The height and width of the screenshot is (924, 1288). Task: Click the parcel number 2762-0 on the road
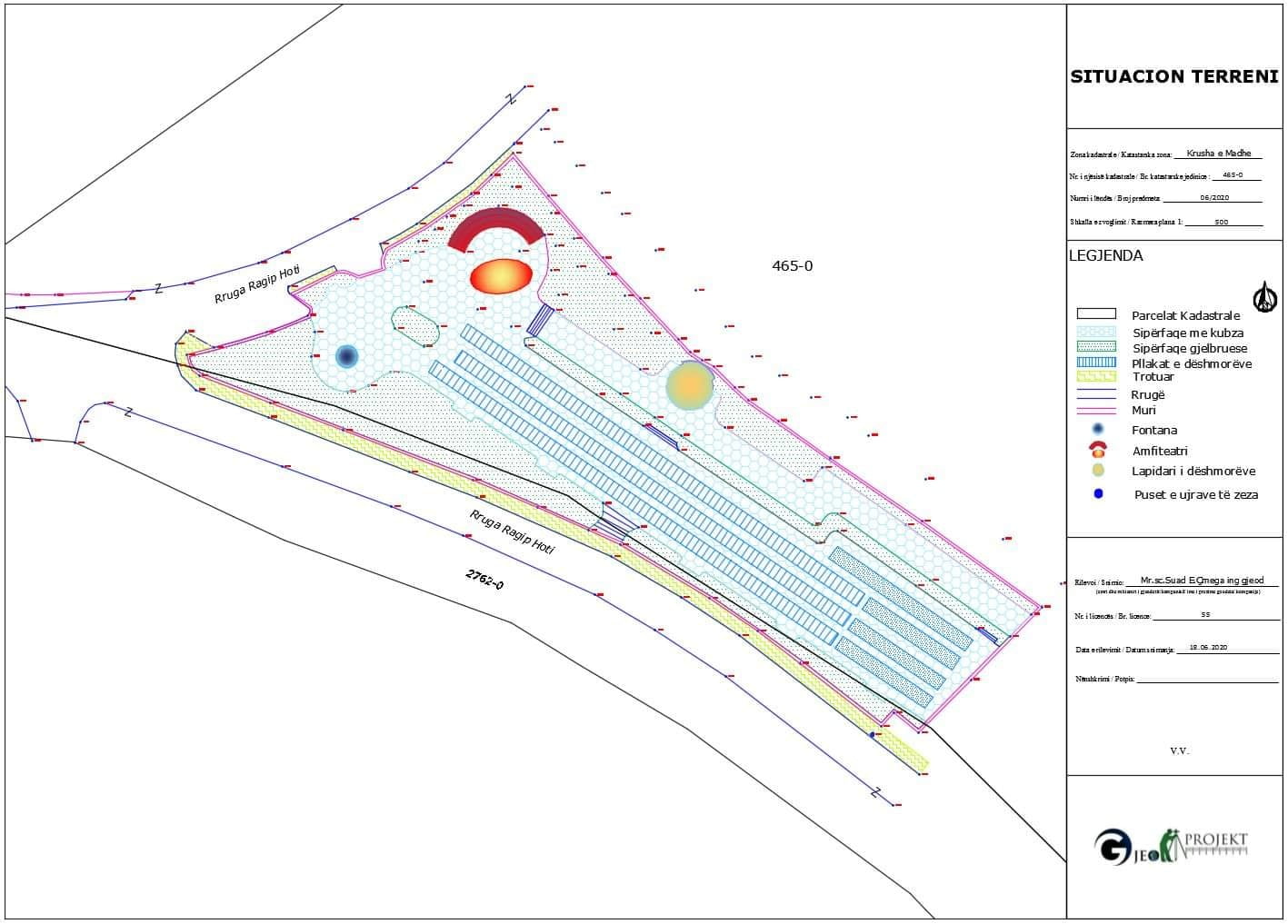click(x=484, y=579)
